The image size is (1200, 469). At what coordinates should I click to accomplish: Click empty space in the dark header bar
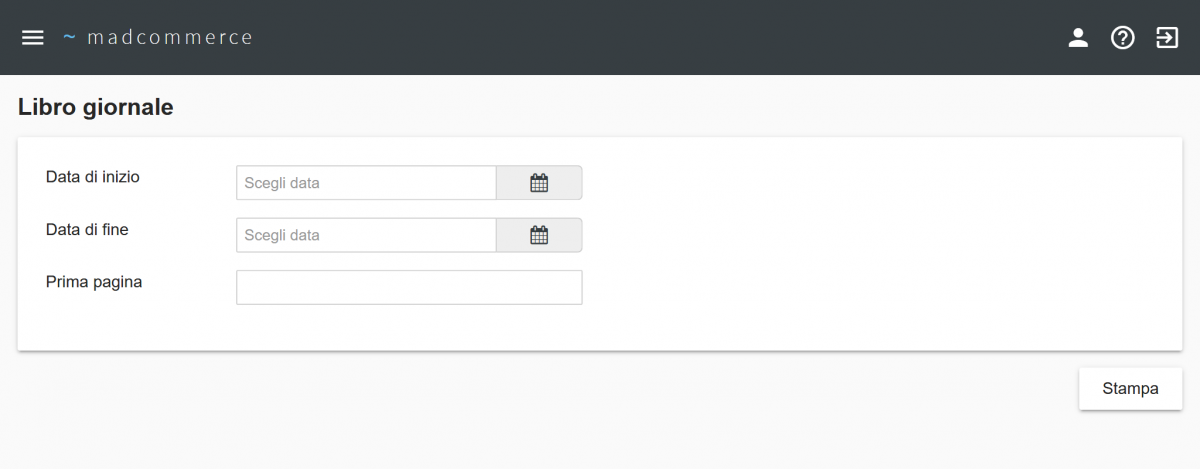(x=650, y=38)
